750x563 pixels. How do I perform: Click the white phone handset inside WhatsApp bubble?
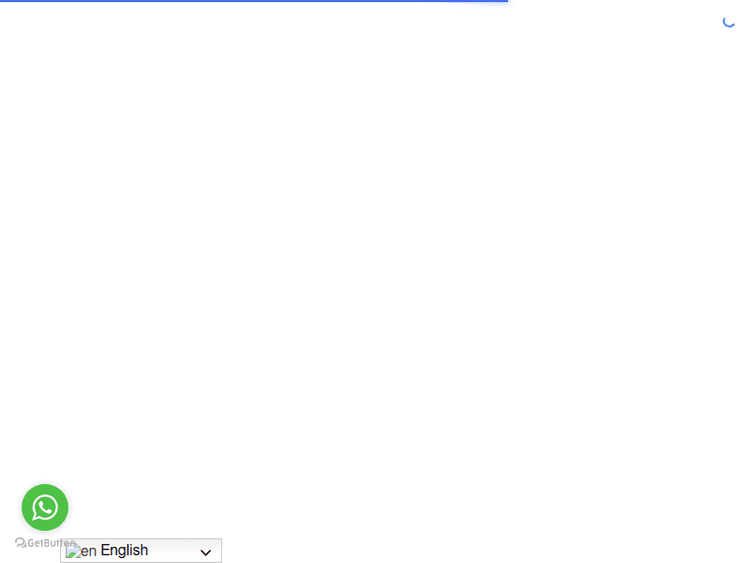(x=45, y=508)
